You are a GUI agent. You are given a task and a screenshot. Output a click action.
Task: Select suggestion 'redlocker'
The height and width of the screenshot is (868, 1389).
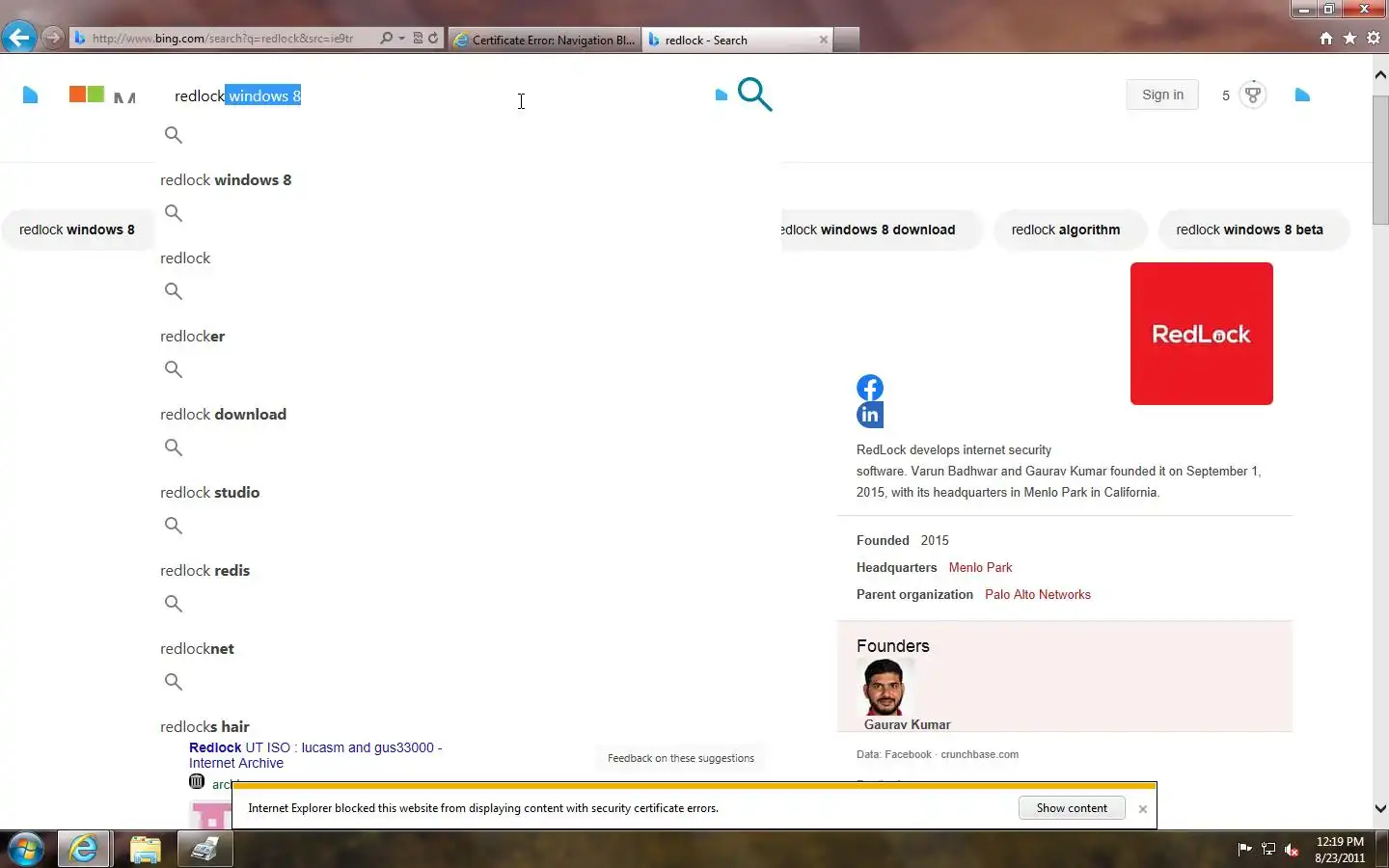(192, 336)
